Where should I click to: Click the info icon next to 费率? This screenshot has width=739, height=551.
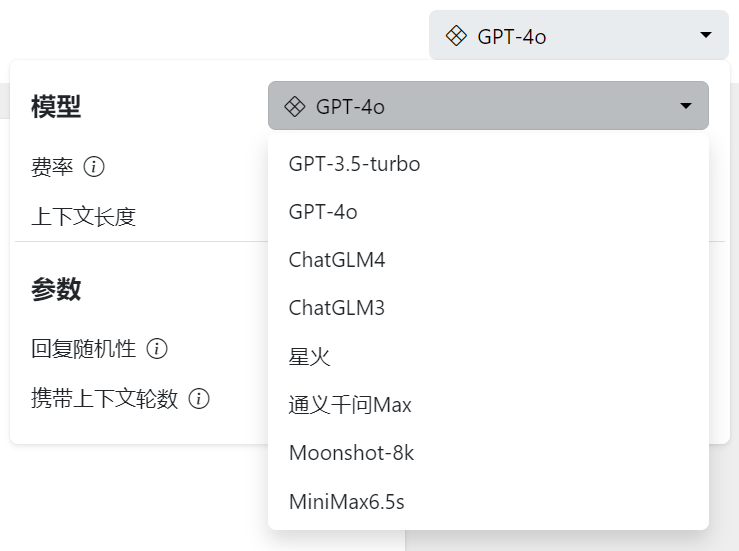[94, 167]
